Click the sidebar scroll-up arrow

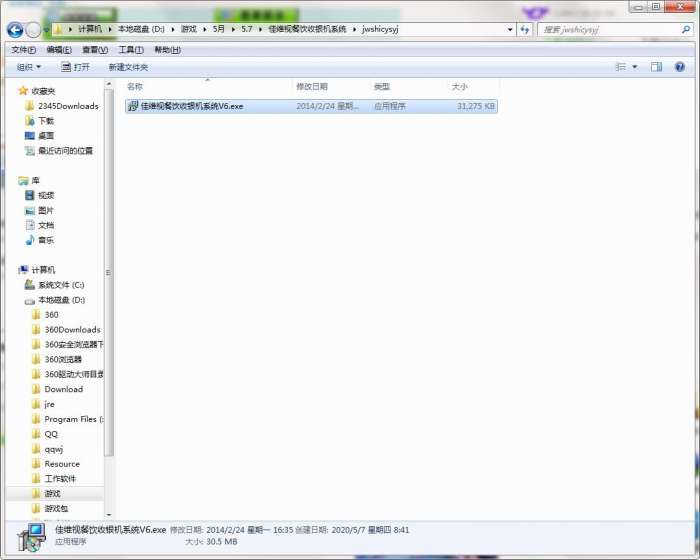(x=108, y=84)
